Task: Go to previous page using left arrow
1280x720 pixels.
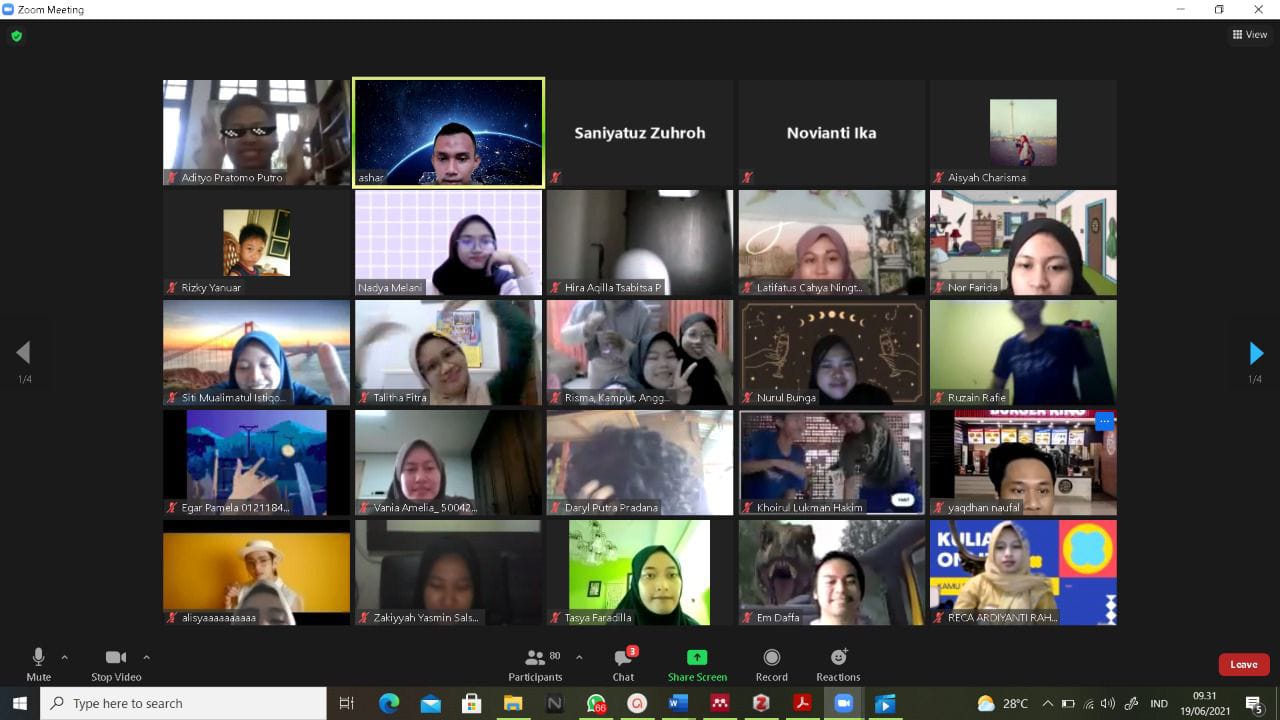Action: (23, 353)
